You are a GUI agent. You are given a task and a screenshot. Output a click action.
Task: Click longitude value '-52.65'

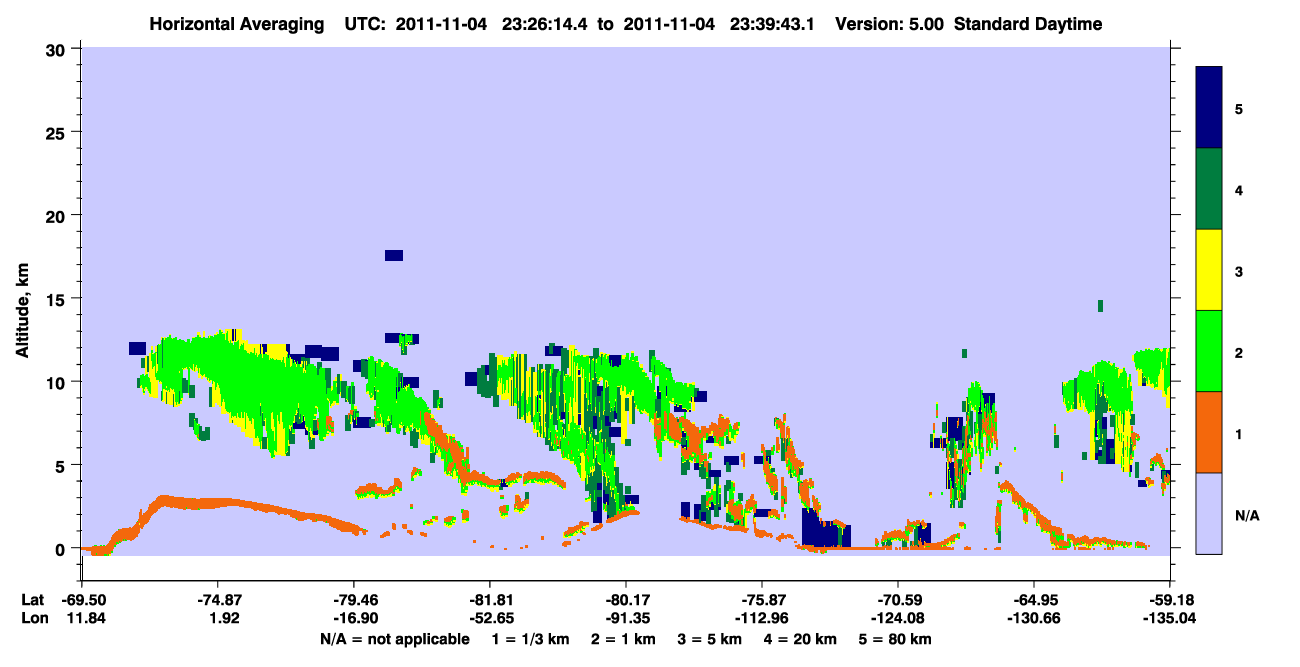tap(490, 618)
